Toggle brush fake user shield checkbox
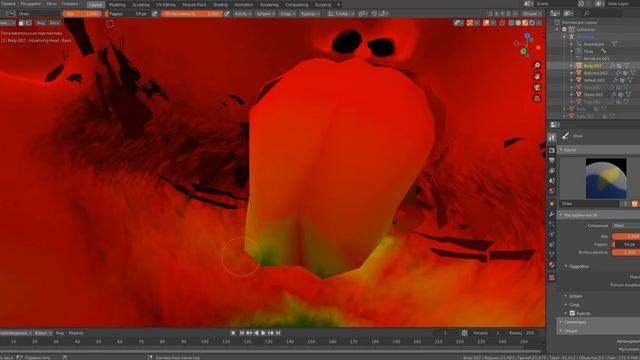Screen dimensions: 640x360 point(635,204)
